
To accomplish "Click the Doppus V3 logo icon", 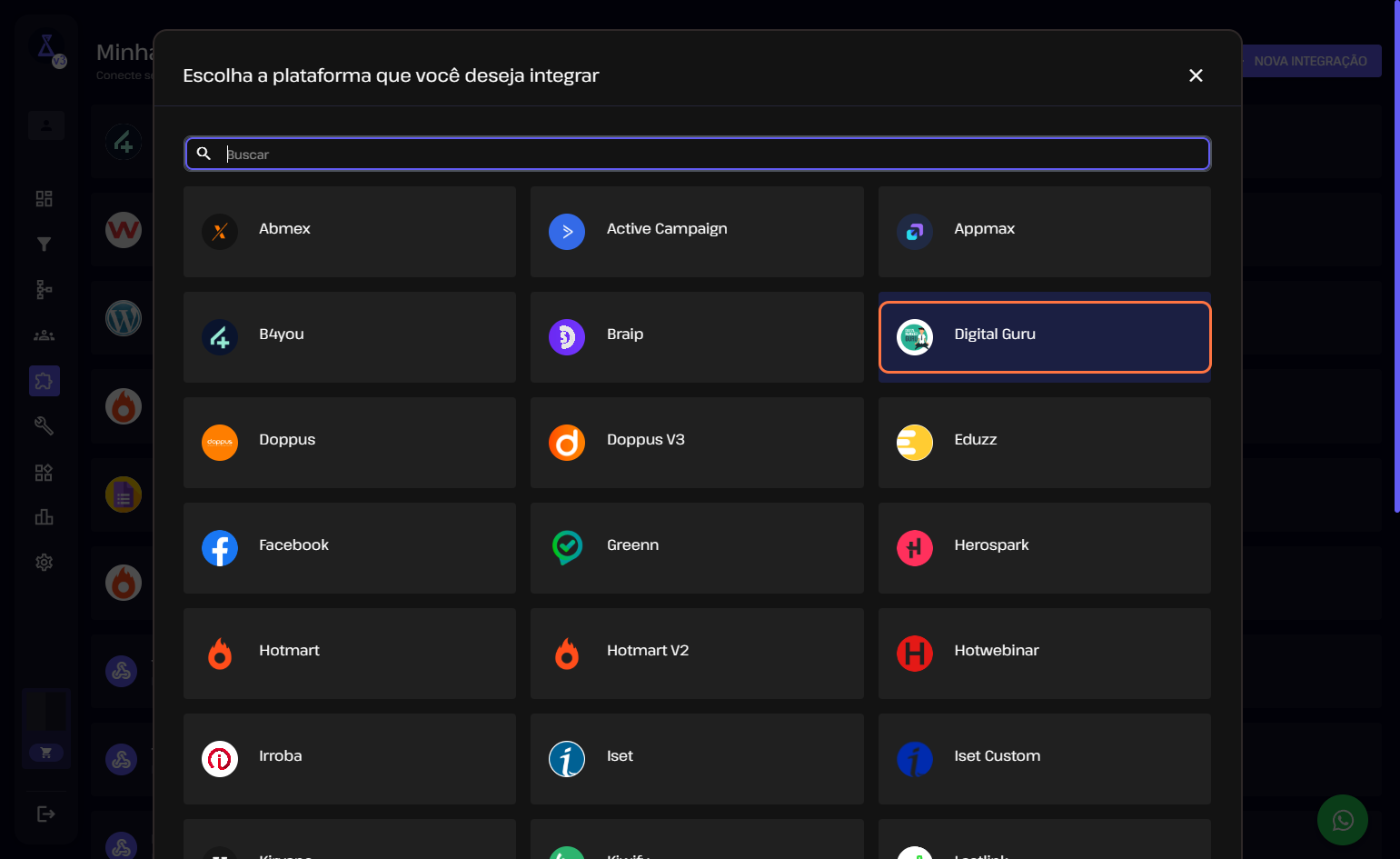I will (x=567, y=443).
